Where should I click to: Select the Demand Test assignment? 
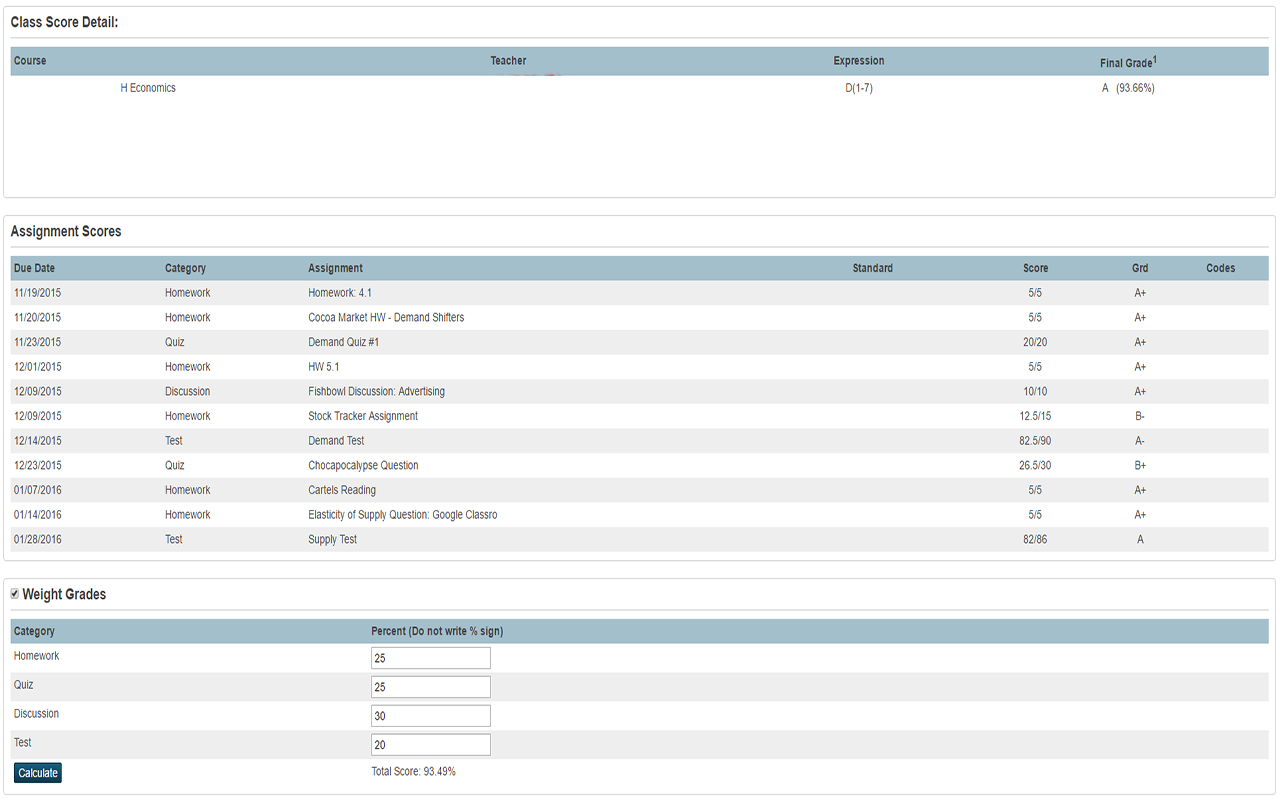(336, 441)
